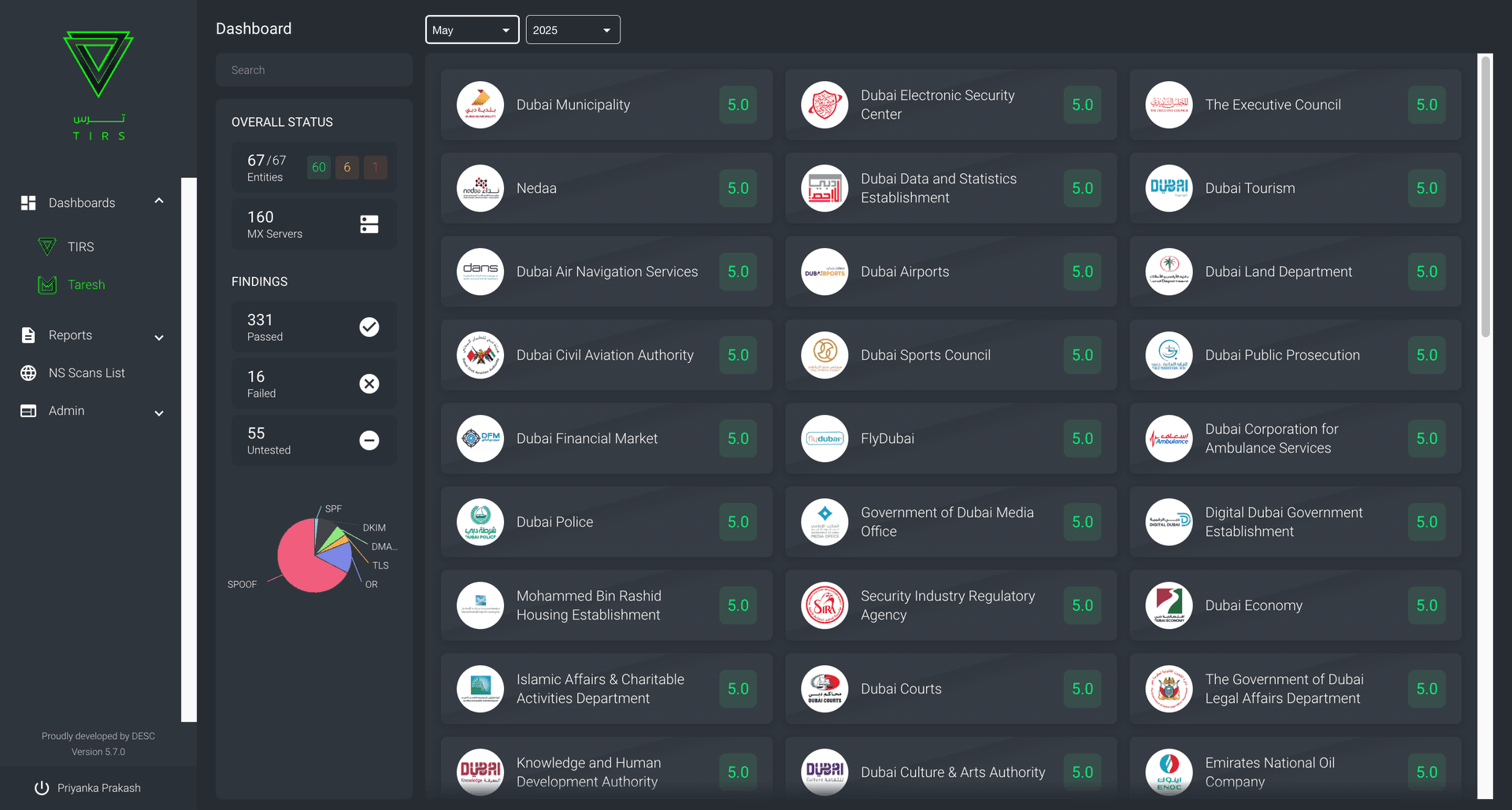Open the May month dropdown

point(471,30)
